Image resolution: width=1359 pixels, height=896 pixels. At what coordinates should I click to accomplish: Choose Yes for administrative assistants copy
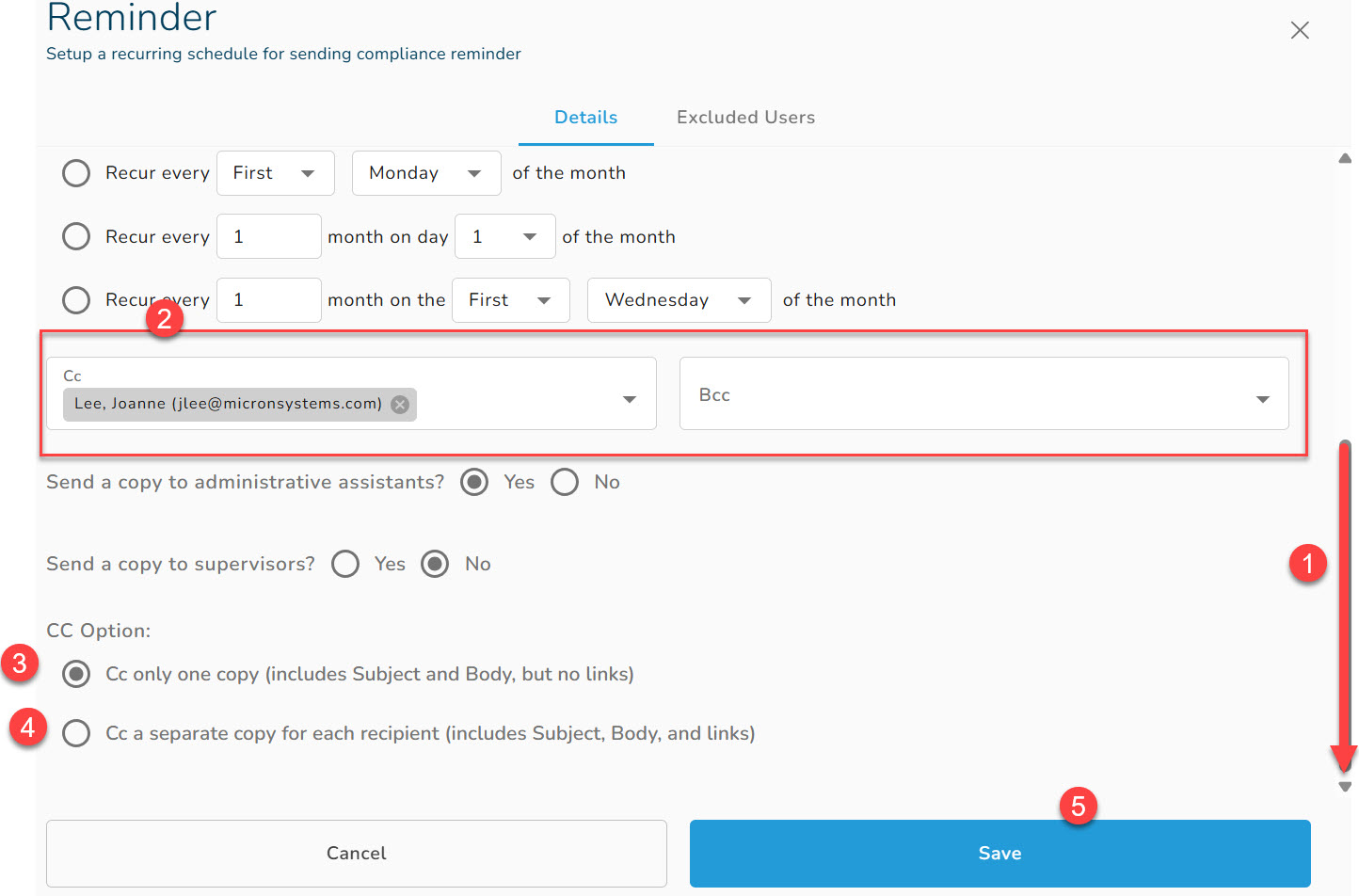tap(474, 483)
